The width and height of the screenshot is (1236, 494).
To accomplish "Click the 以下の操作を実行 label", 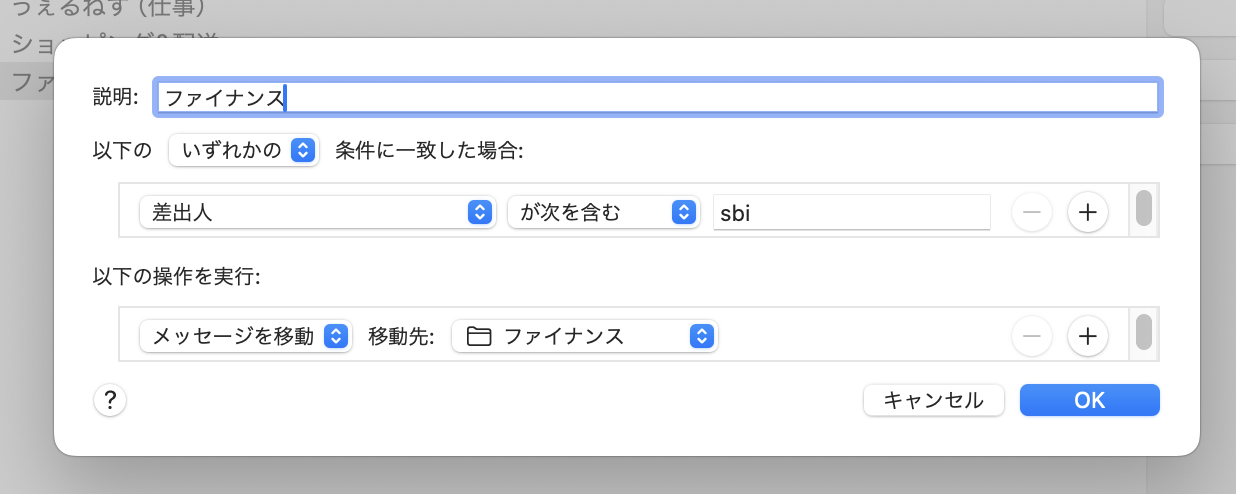I will [176, 277].
